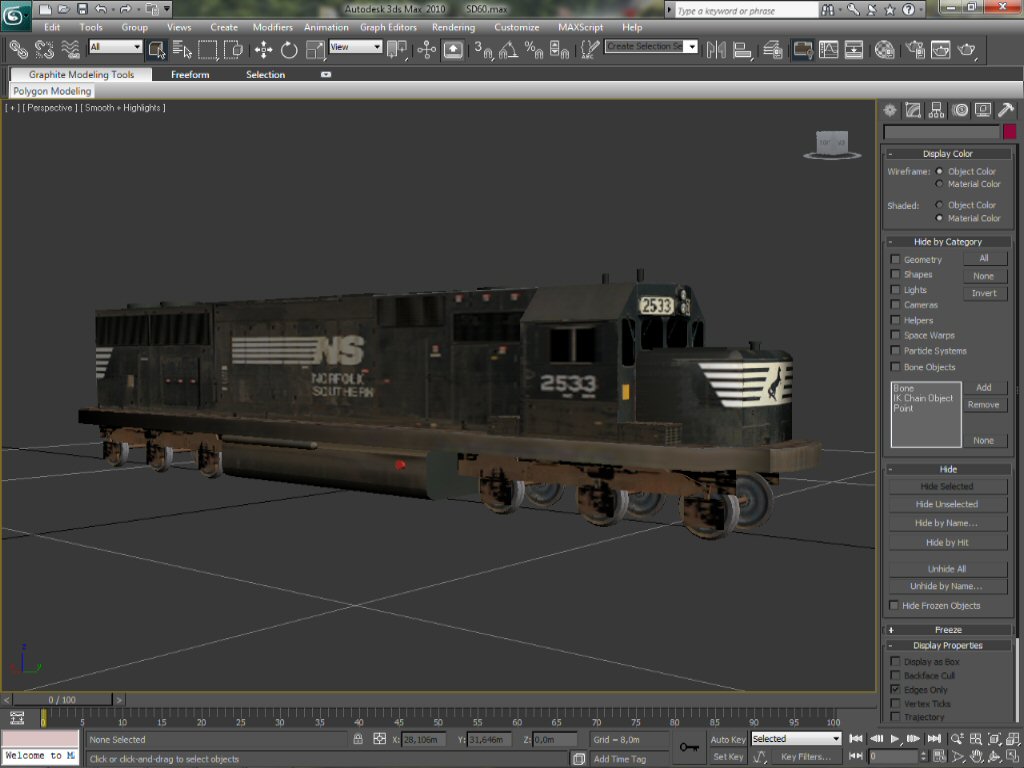Image resolution: width=1024 pixels, height=768 pixels.
Task: Click the Key Filters button
Action: (806, 756)
